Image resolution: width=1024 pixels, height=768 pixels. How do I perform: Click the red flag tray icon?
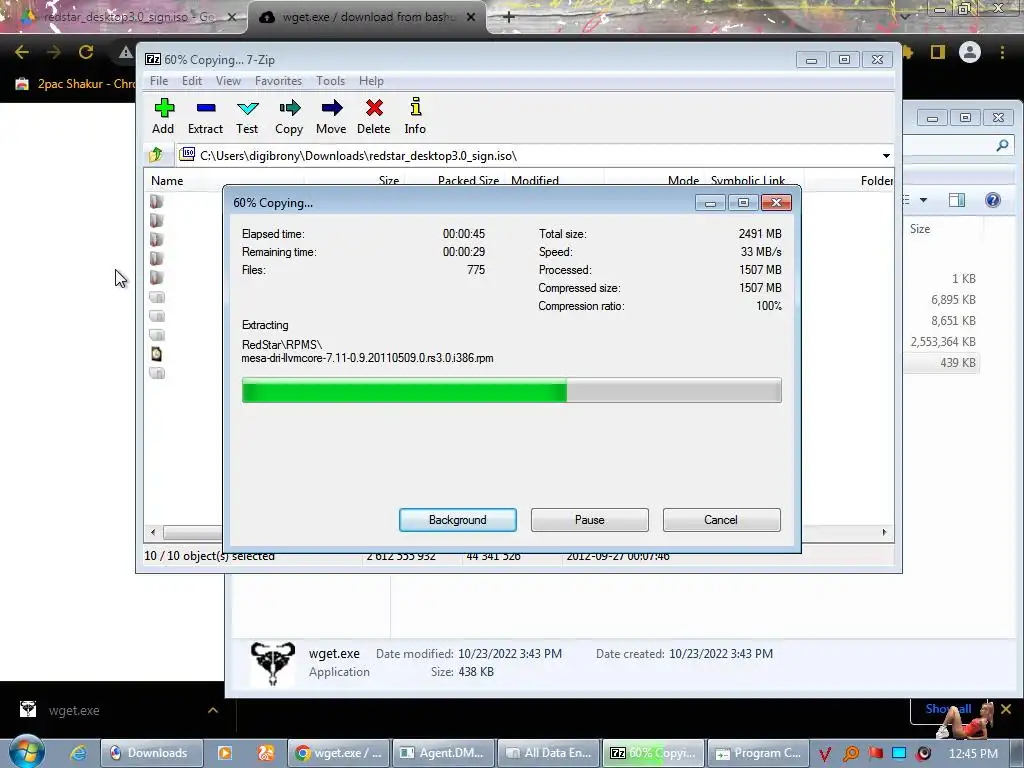pos(875,753)
